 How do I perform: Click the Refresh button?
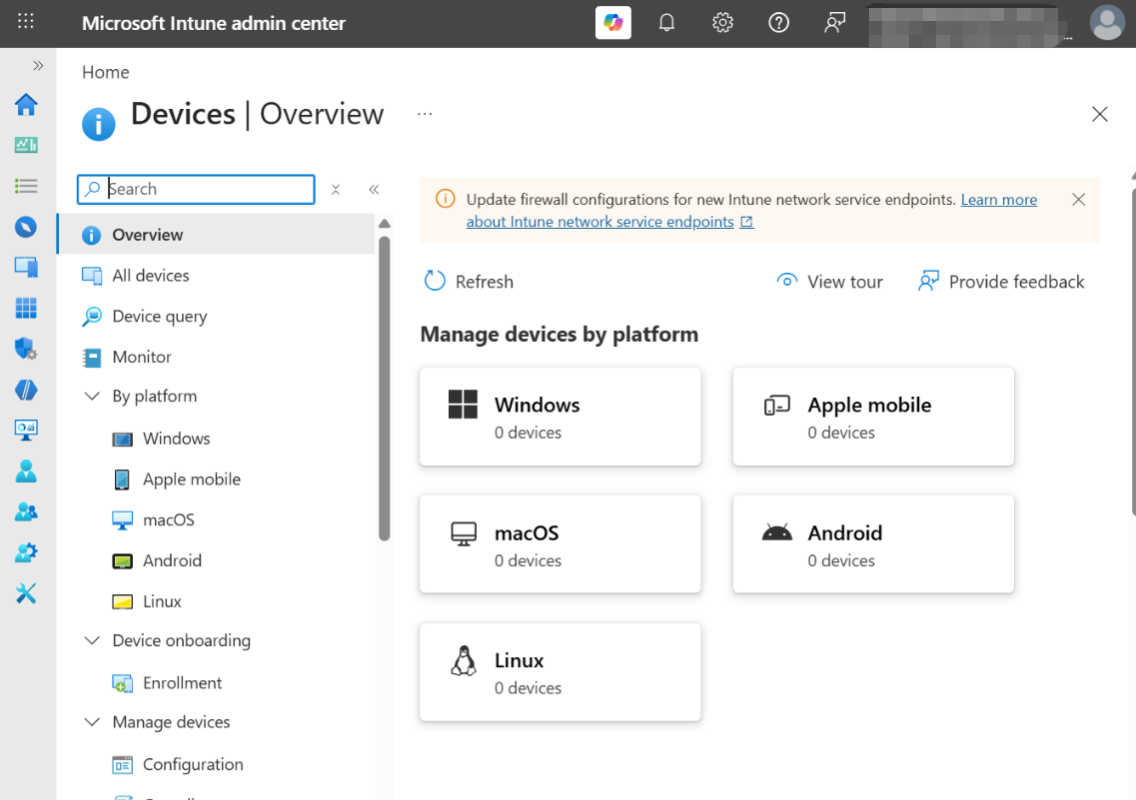469,281
